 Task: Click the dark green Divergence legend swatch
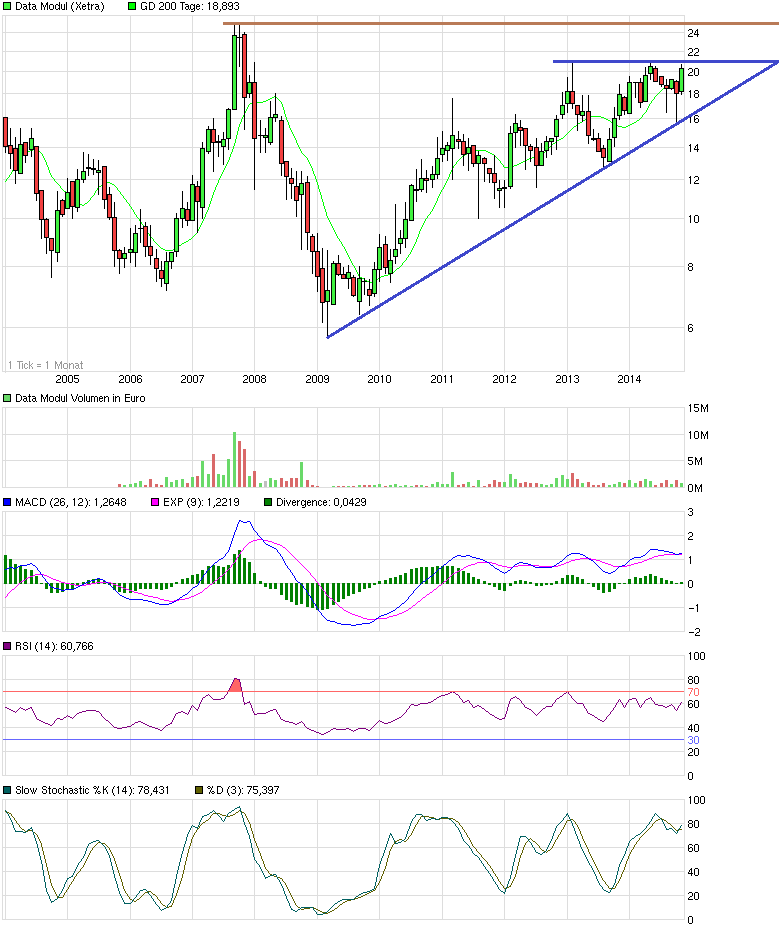coord(266,502)
